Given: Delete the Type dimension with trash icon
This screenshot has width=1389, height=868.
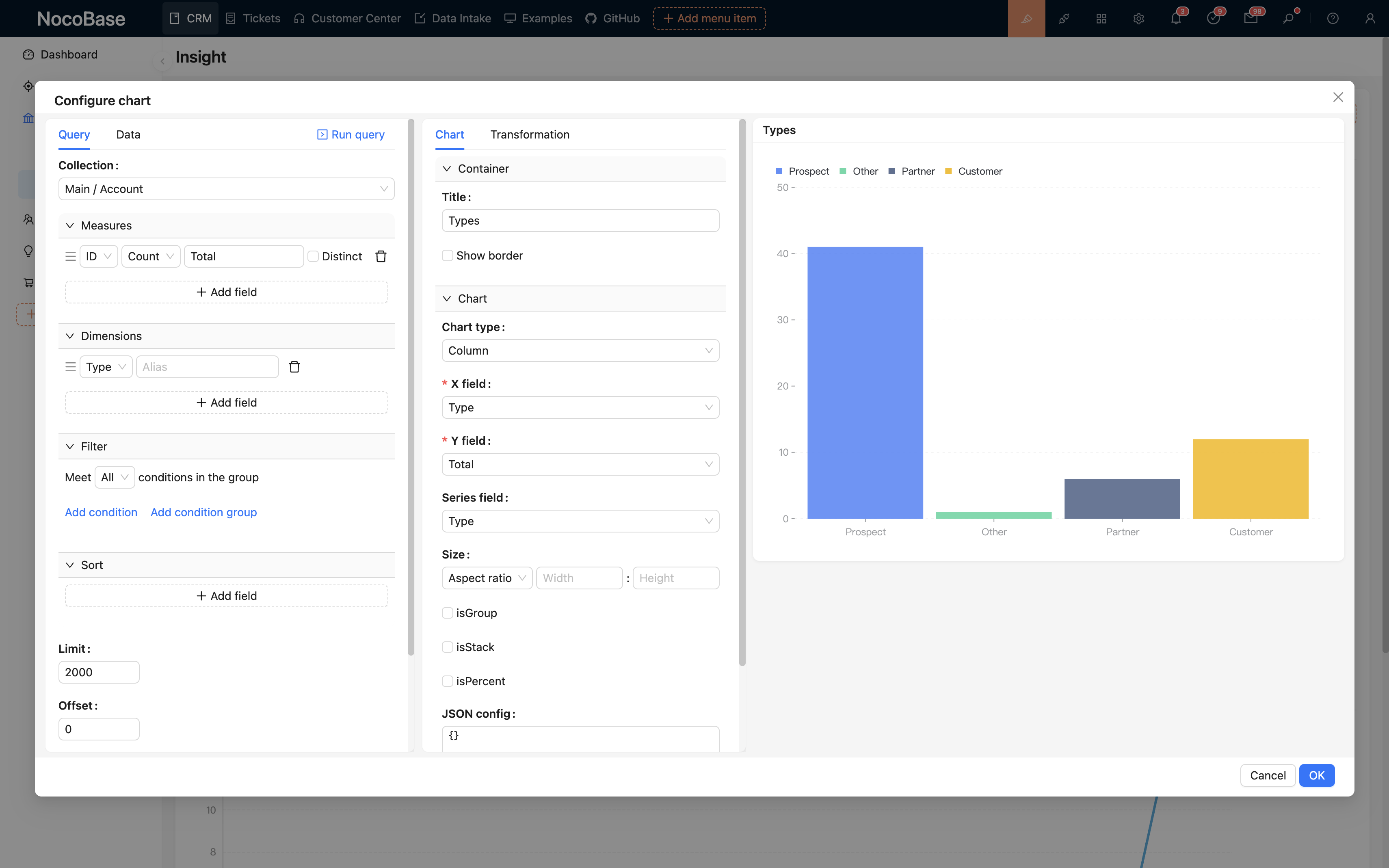Looking at the screenshot, I should (294, 367).
